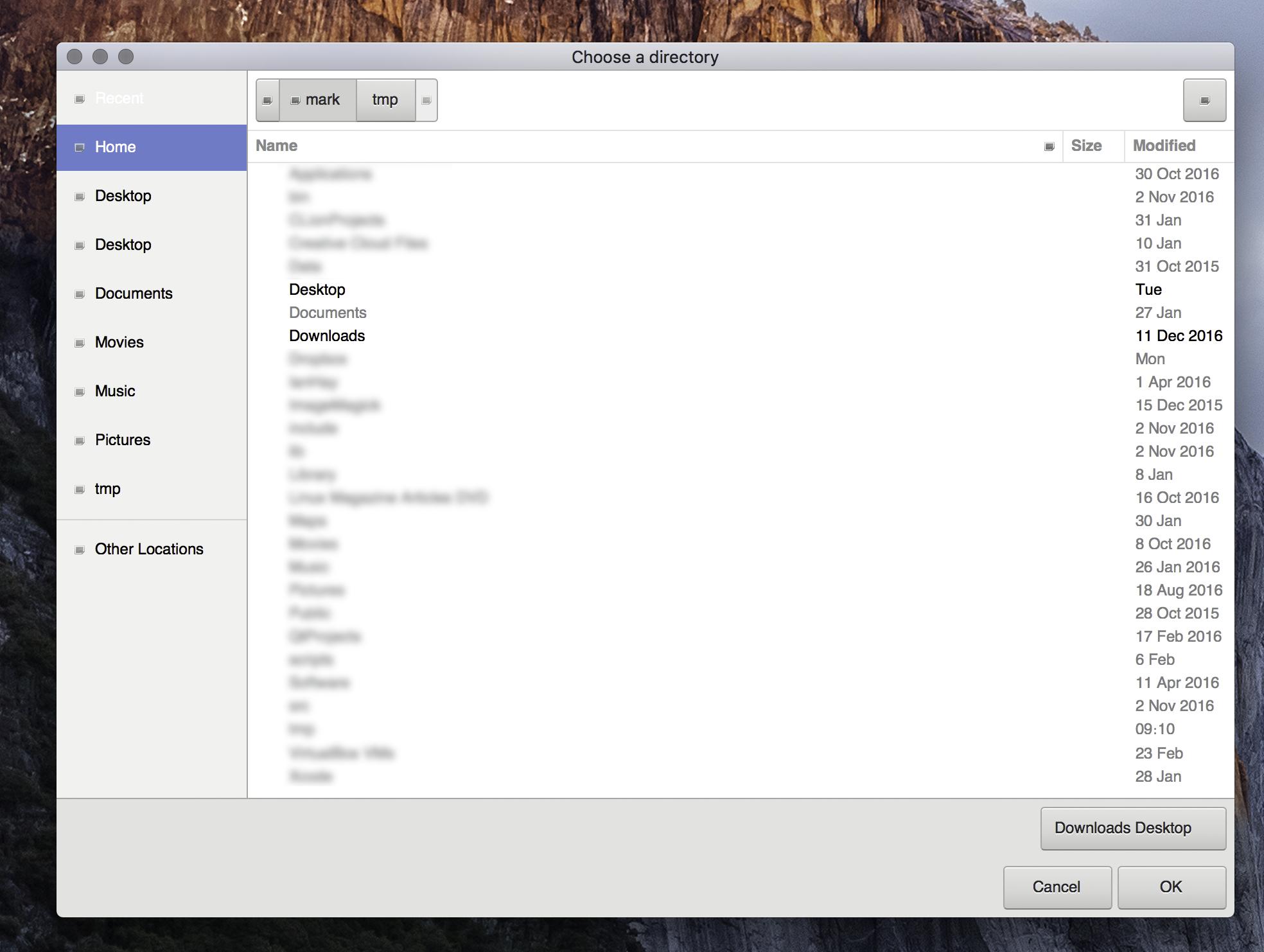Click the Pictures sidebar icon
1264x952 pixels.
[80, 441]
